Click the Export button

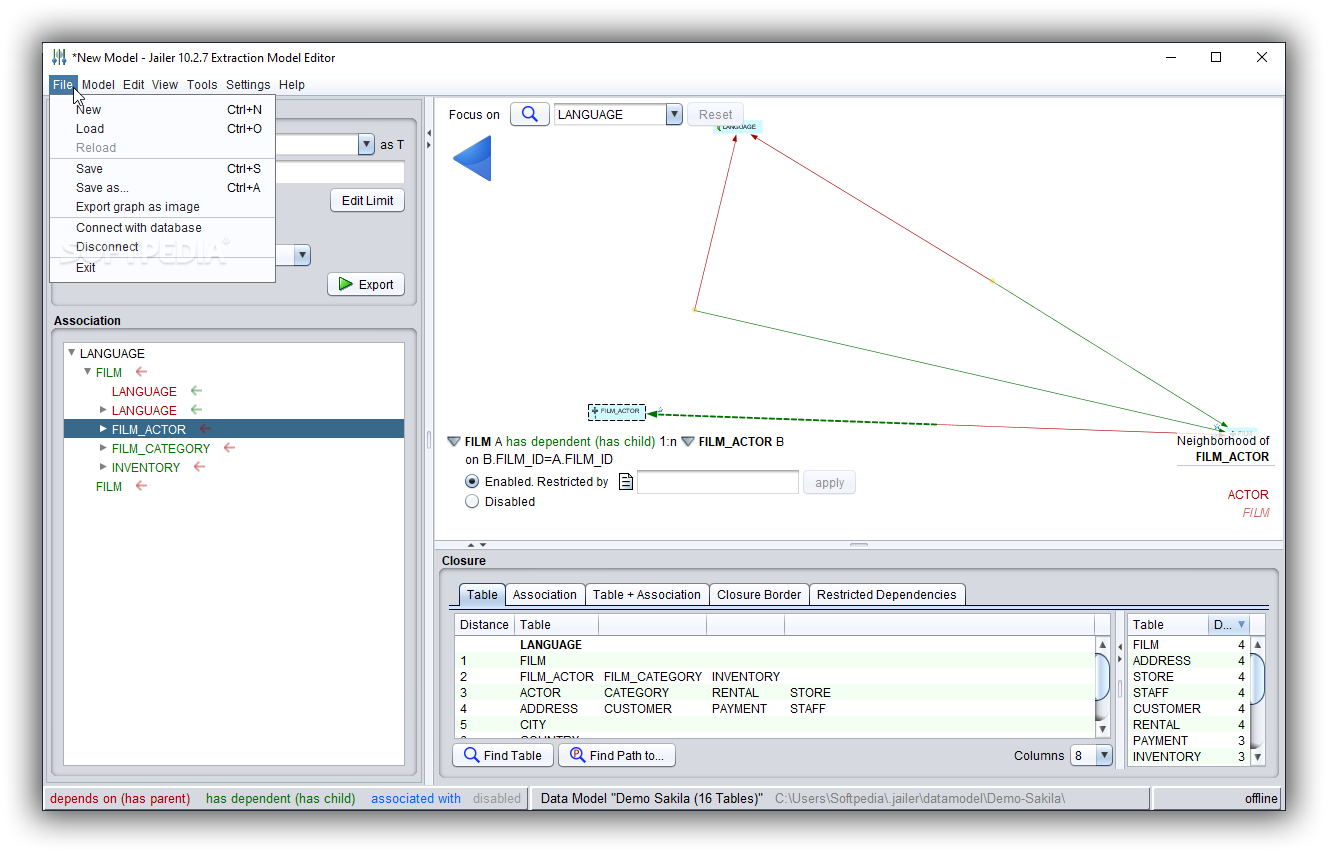pyautogui.click(x=366, y=284)
